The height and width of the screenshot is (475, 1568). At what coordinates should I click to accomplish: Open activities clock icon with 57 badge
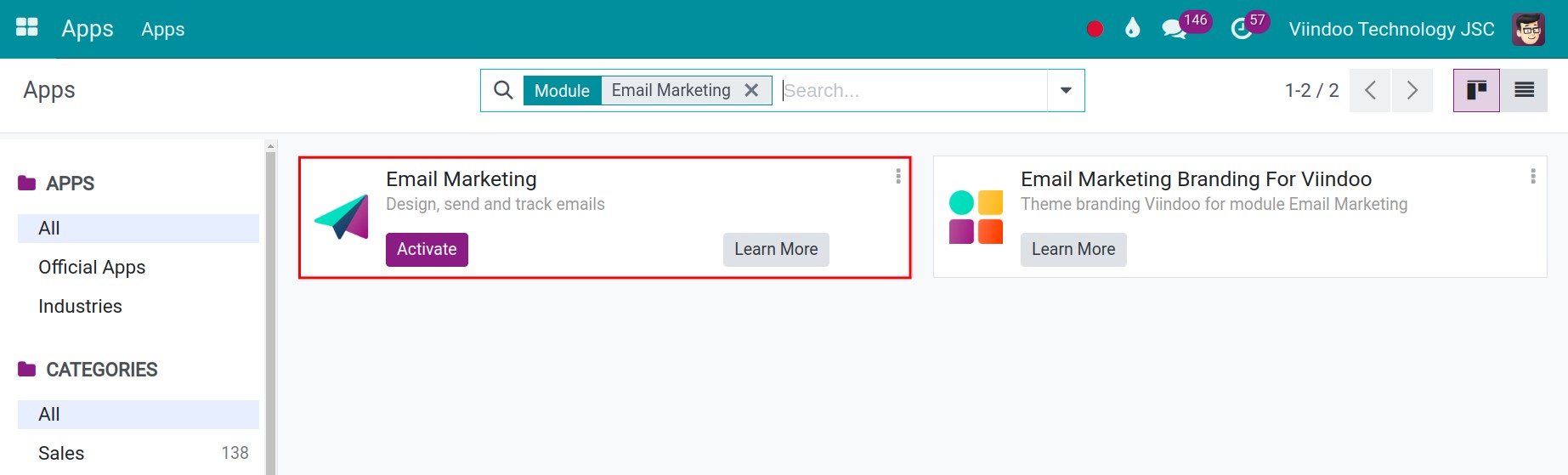tap(1249, 25)
